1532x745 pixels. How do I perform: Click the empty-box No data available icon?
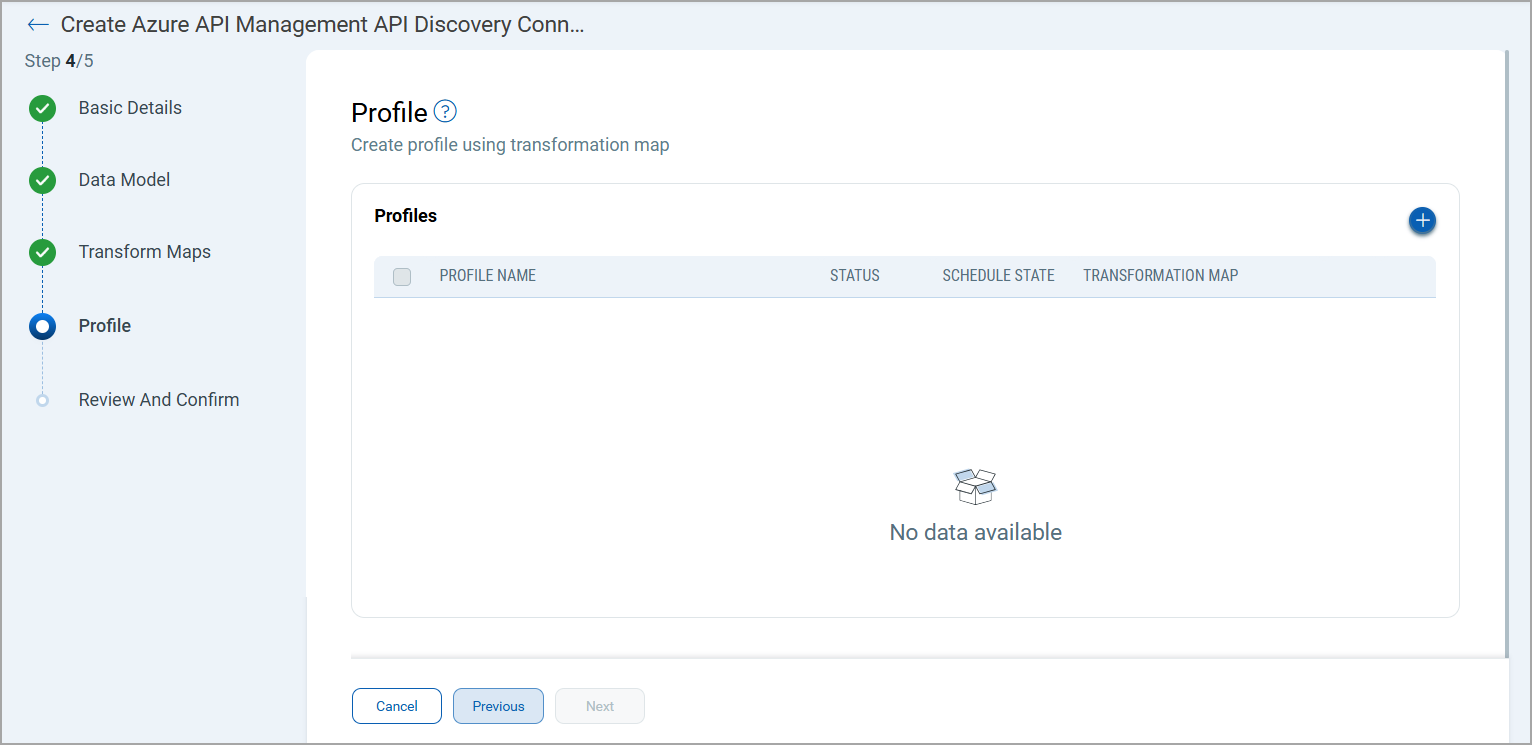click(975, 486)
